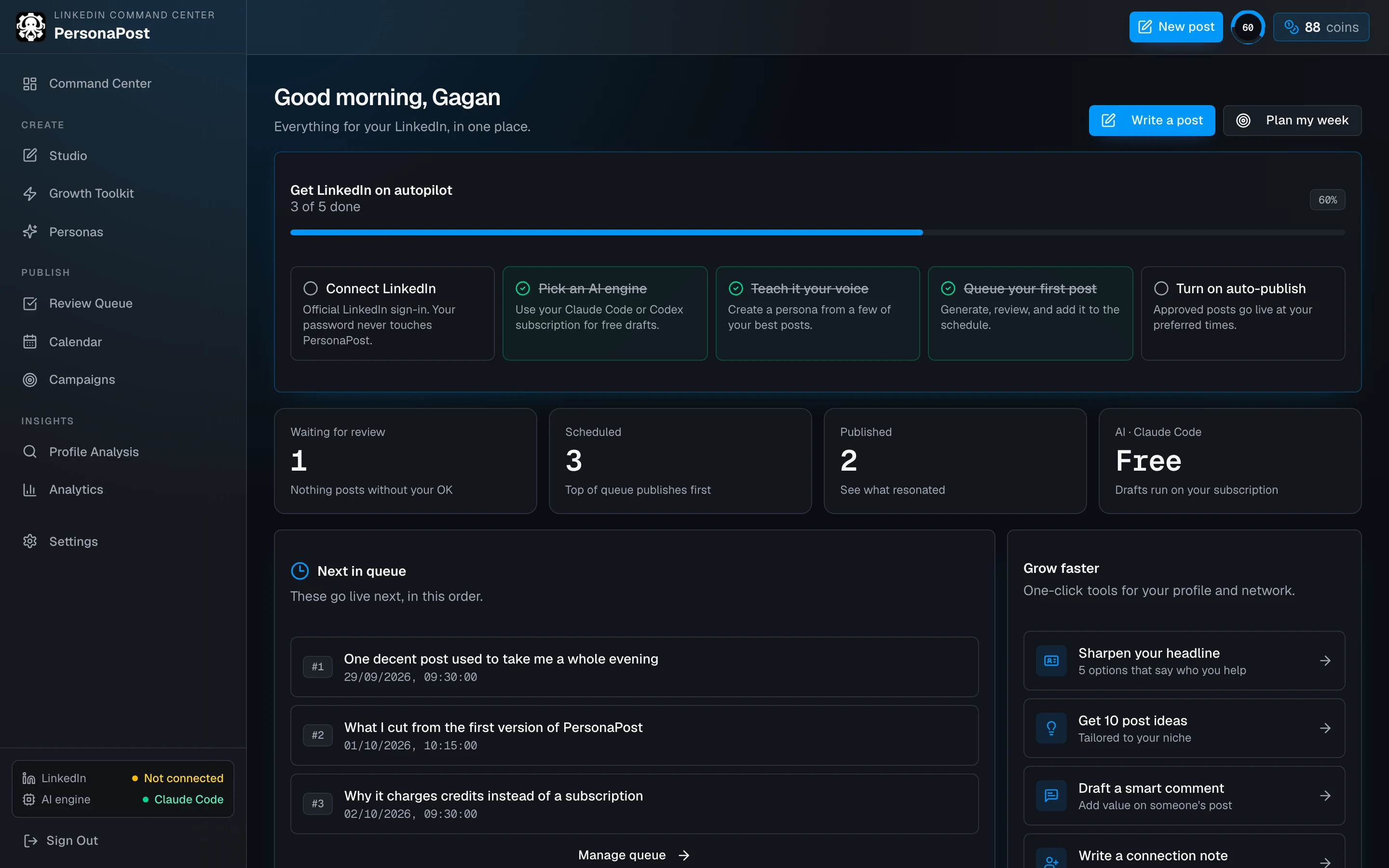Open the Write a connection note arrow
This screenshot has height=868, width=1389.
(x=1325, y=862)
